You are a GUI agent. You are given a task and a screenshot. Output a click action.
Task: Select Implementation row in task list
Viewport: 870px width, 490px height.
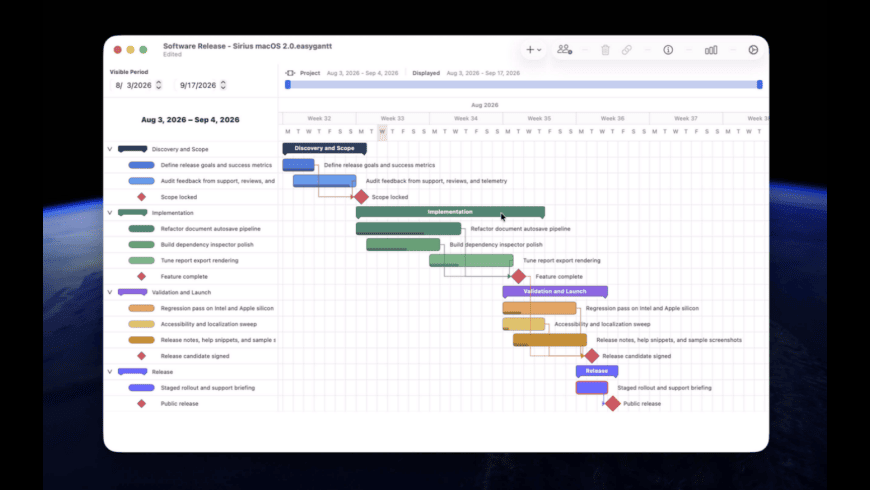point(191,213)
